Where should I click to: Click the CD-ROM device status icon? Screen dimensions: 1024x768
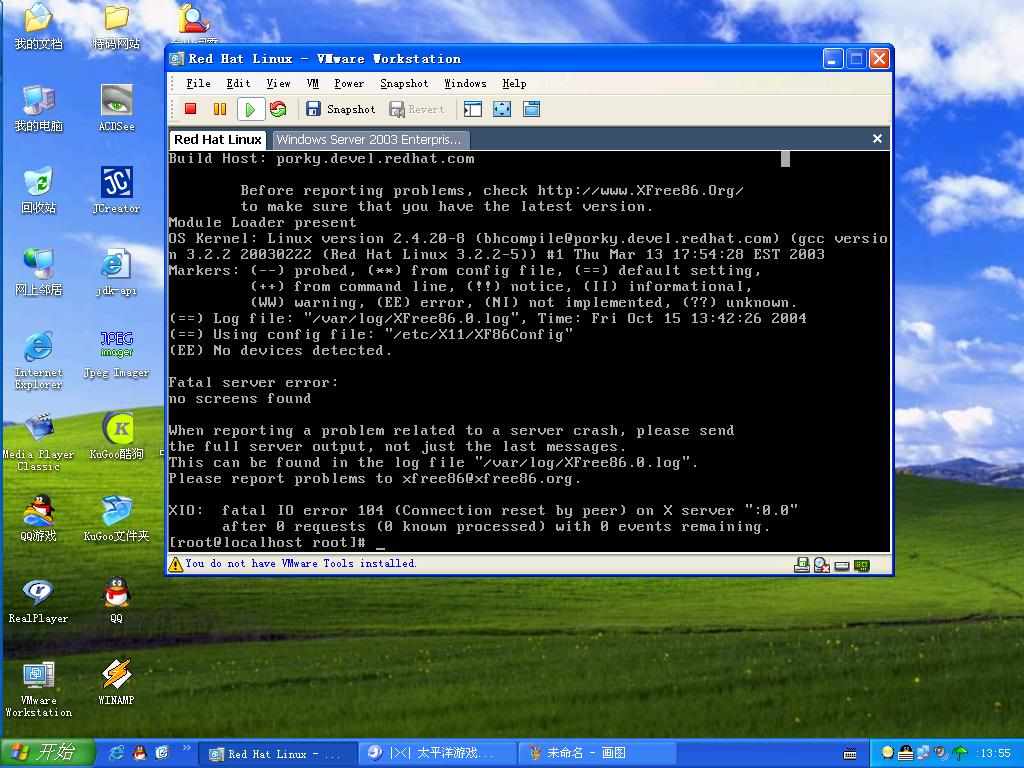point(822,565)
